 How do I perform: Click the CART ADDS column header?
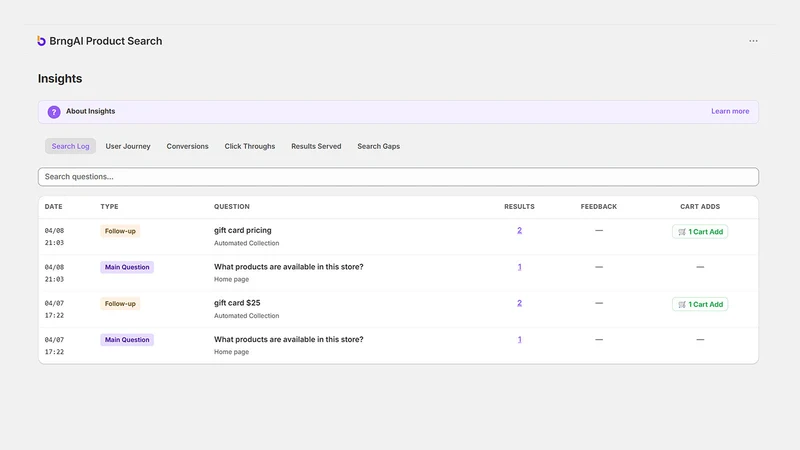(700, 207)
